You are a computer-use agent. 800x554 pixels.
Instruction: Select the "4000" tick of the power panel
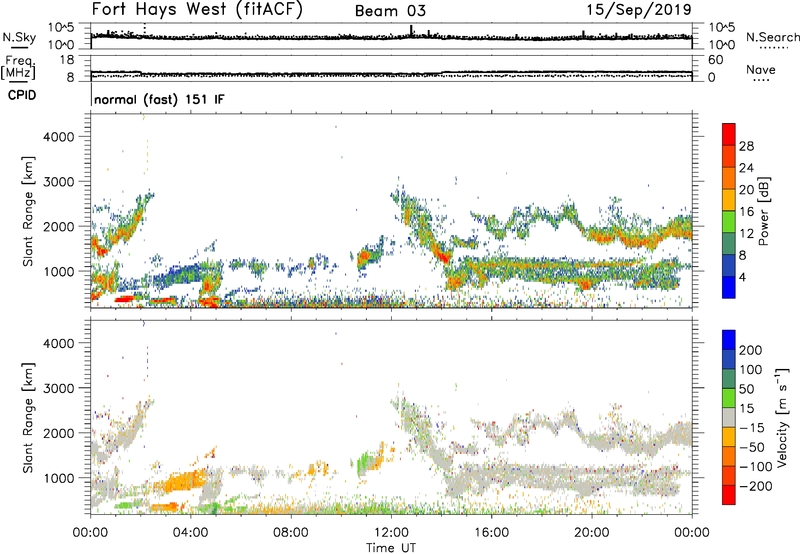(x=59, y=137)
